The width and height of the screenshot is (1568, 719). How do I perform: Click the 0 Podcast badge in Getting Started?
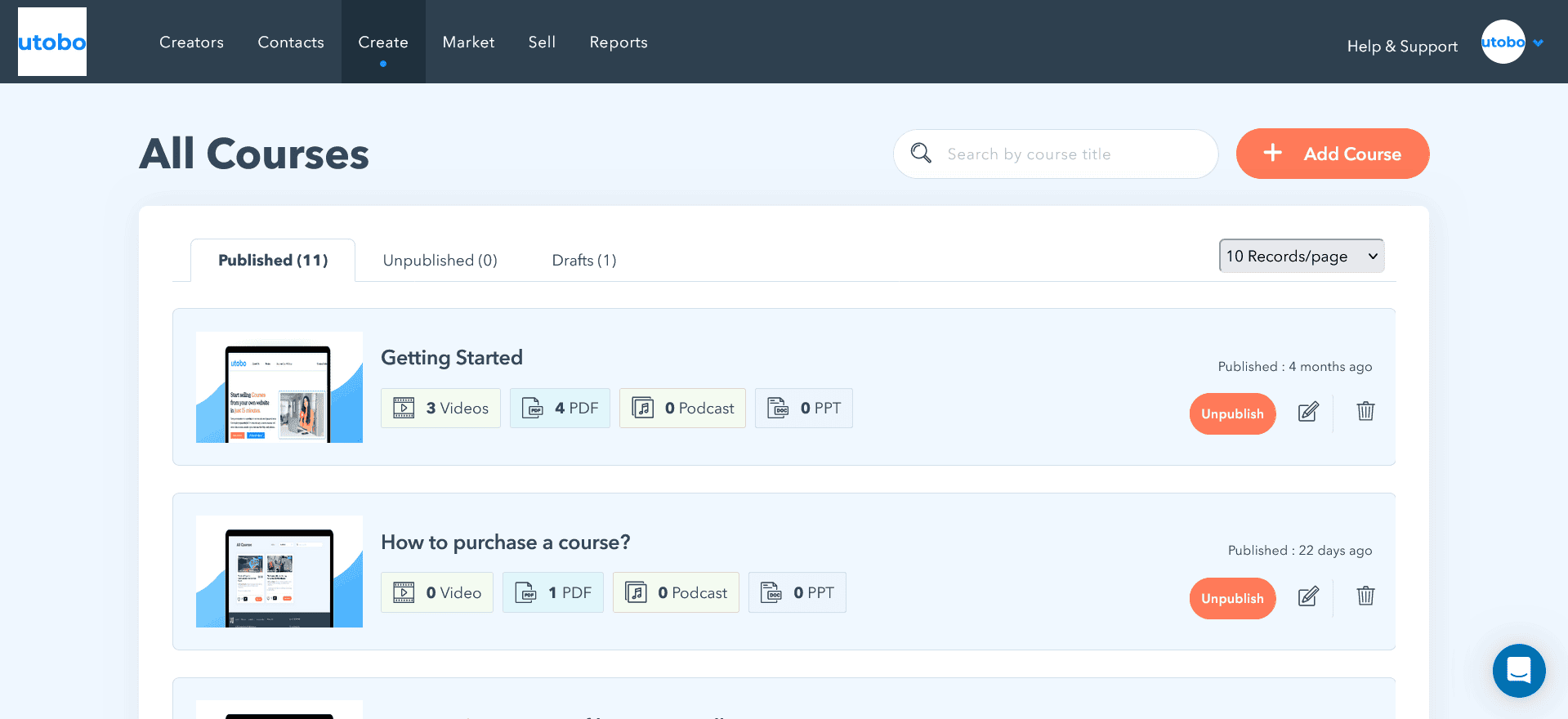click(682, 408)
